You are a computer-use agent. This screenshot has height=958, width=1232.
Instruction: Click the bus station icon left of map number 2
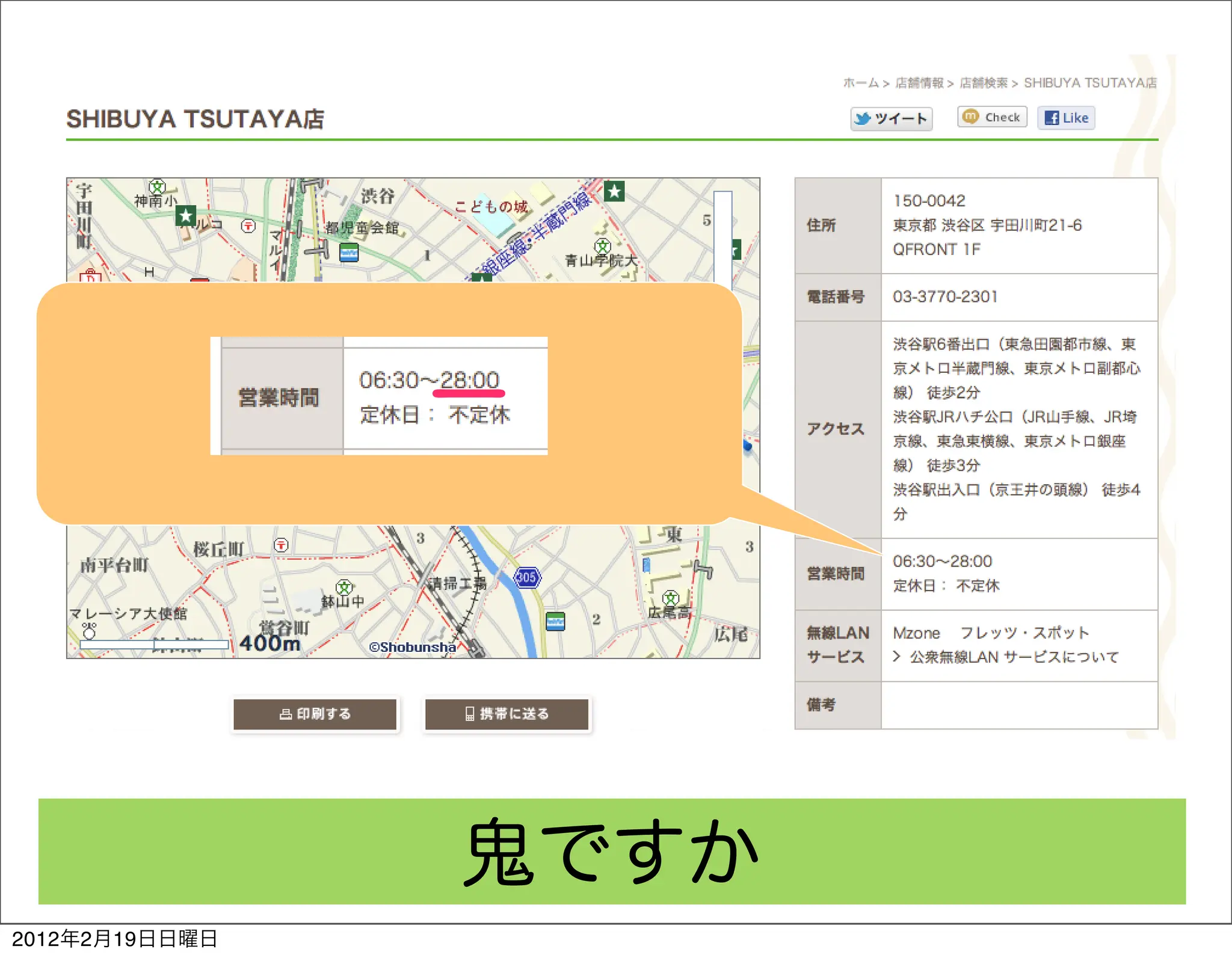555,621
